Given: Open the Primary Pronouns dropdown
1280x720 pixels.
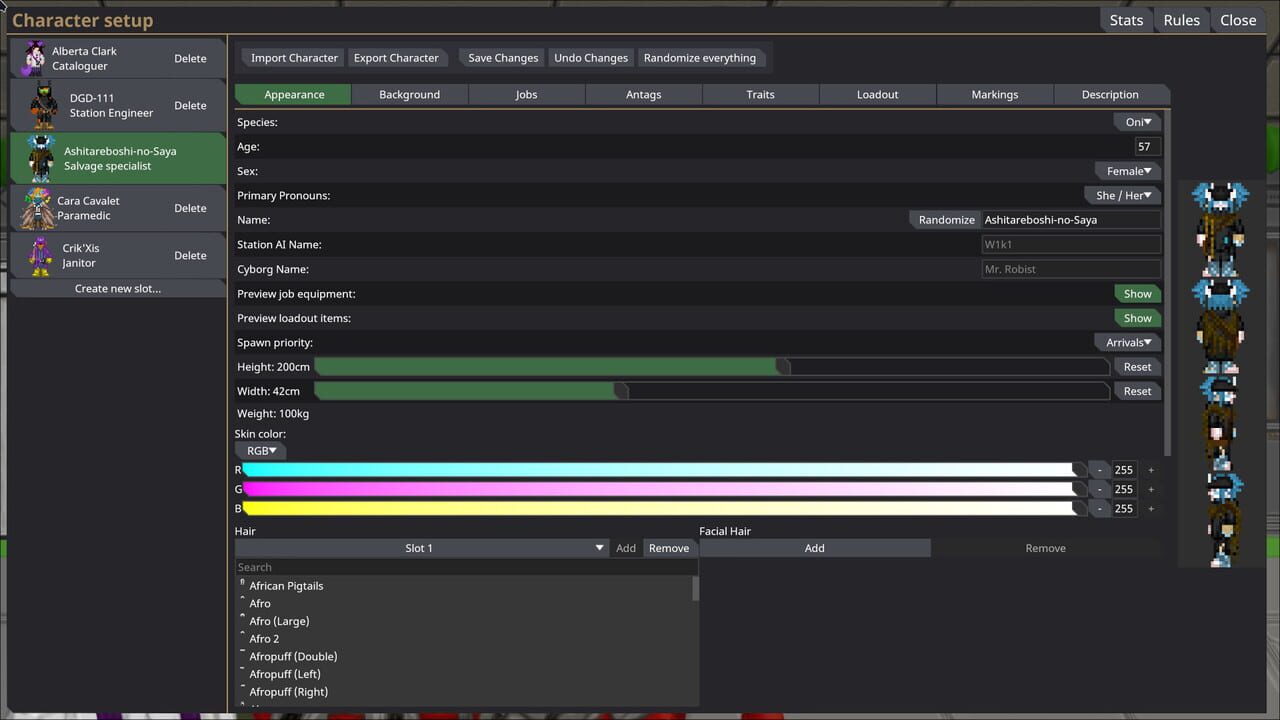Looking at the screenshot, I should click(x=1122, y=195).
